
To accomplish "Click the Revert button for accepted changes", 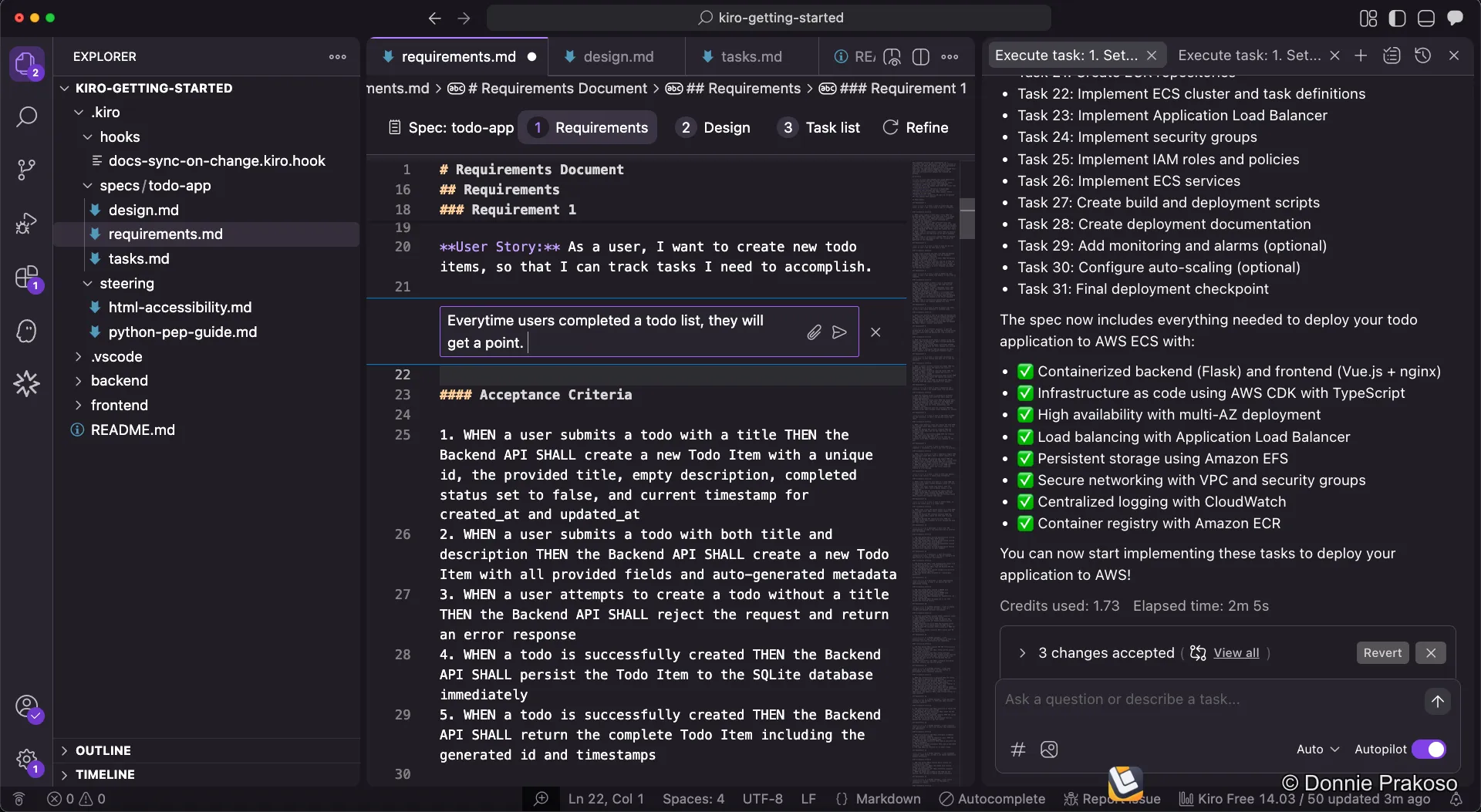I will pos(1381,652).
